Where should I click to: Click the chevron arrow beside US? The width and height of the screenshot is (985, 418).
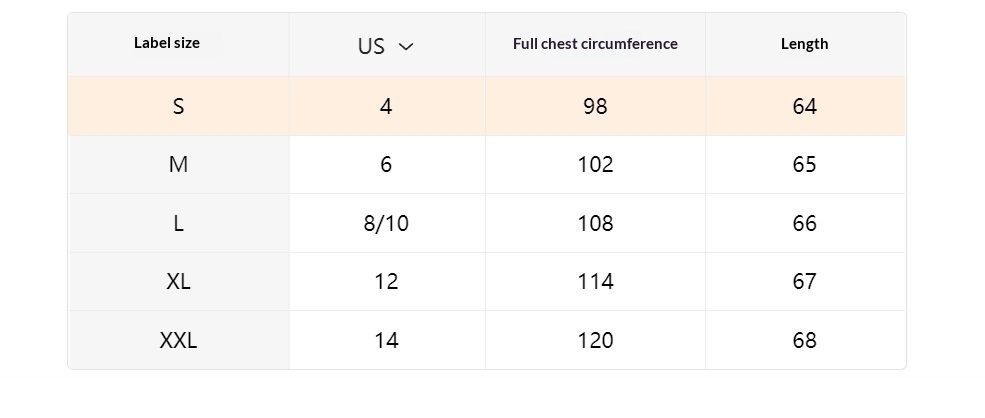point(406,47)
